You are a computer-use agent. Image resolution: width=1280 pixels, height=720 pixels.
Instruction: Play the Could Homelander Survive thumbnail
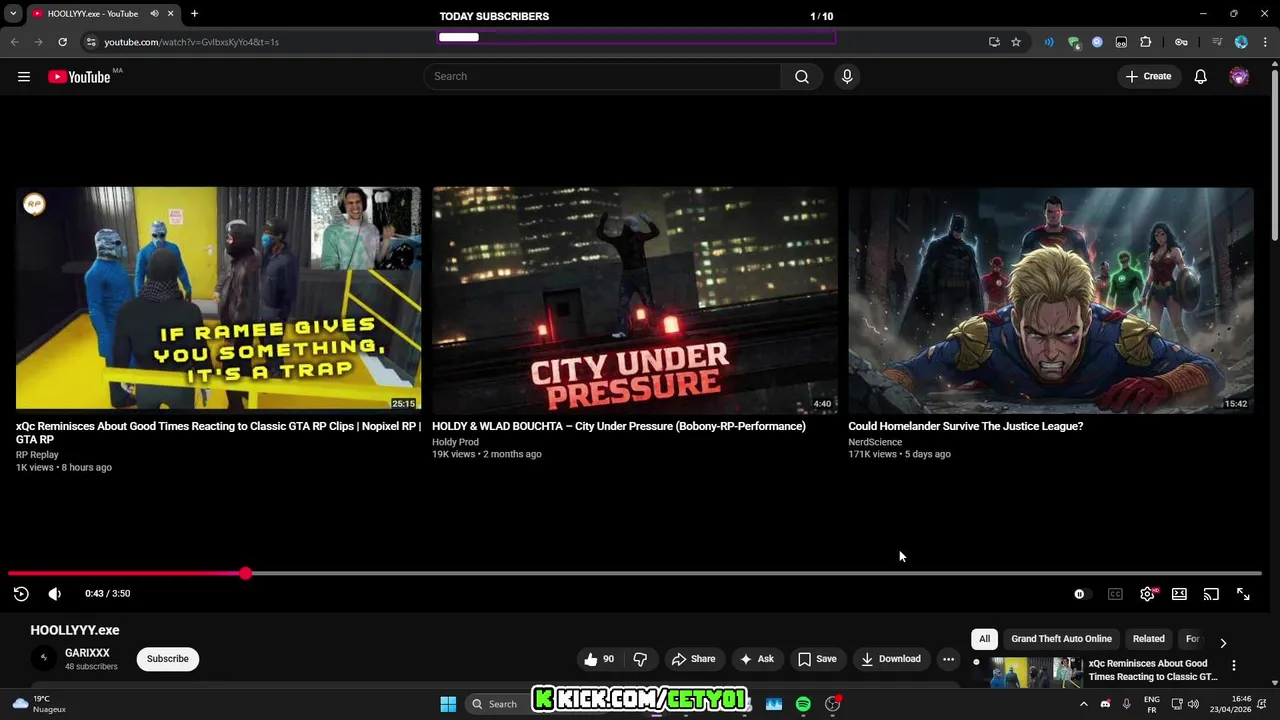(1051, 300)
